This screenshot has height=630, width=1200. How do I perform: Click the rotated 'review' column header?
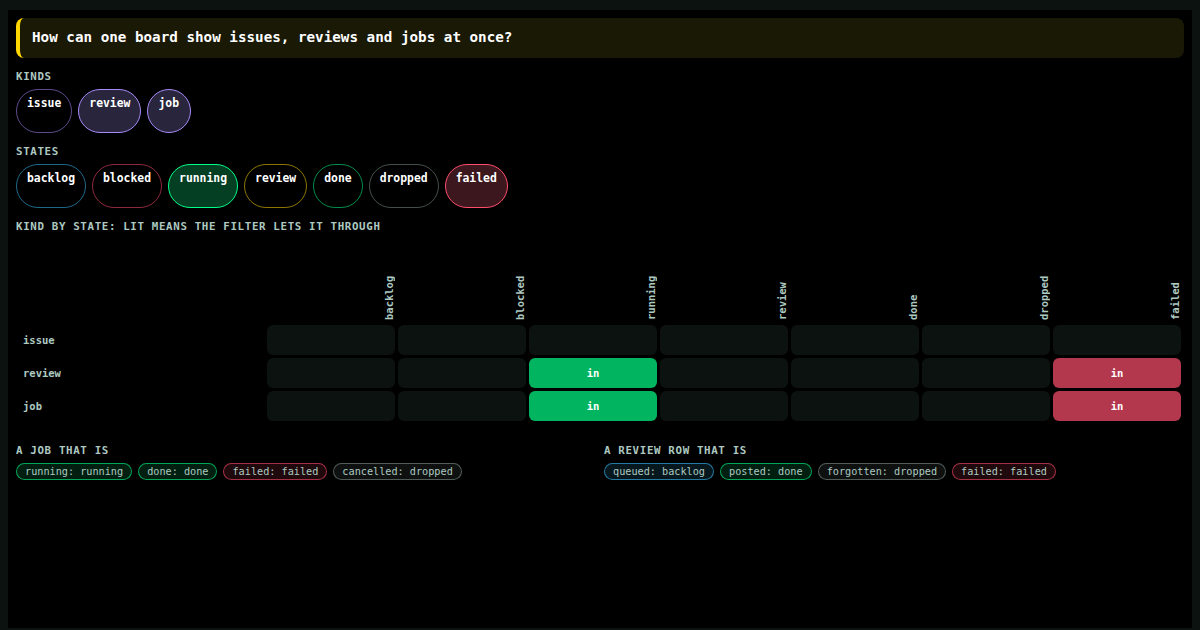[x=783, y=301]
